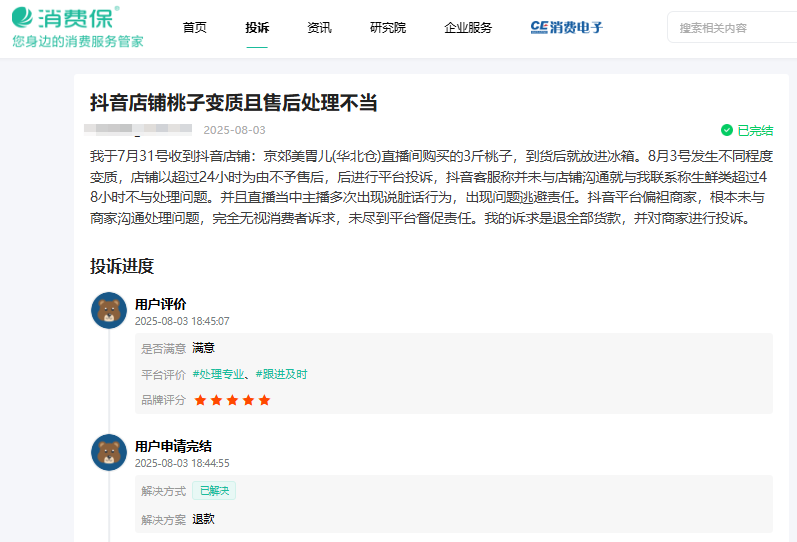Screen dimensions: 797x542
Task: Click timestamp 2025-08-03 18:45:07
Action: pyautogui.click(x=182, y=321)
